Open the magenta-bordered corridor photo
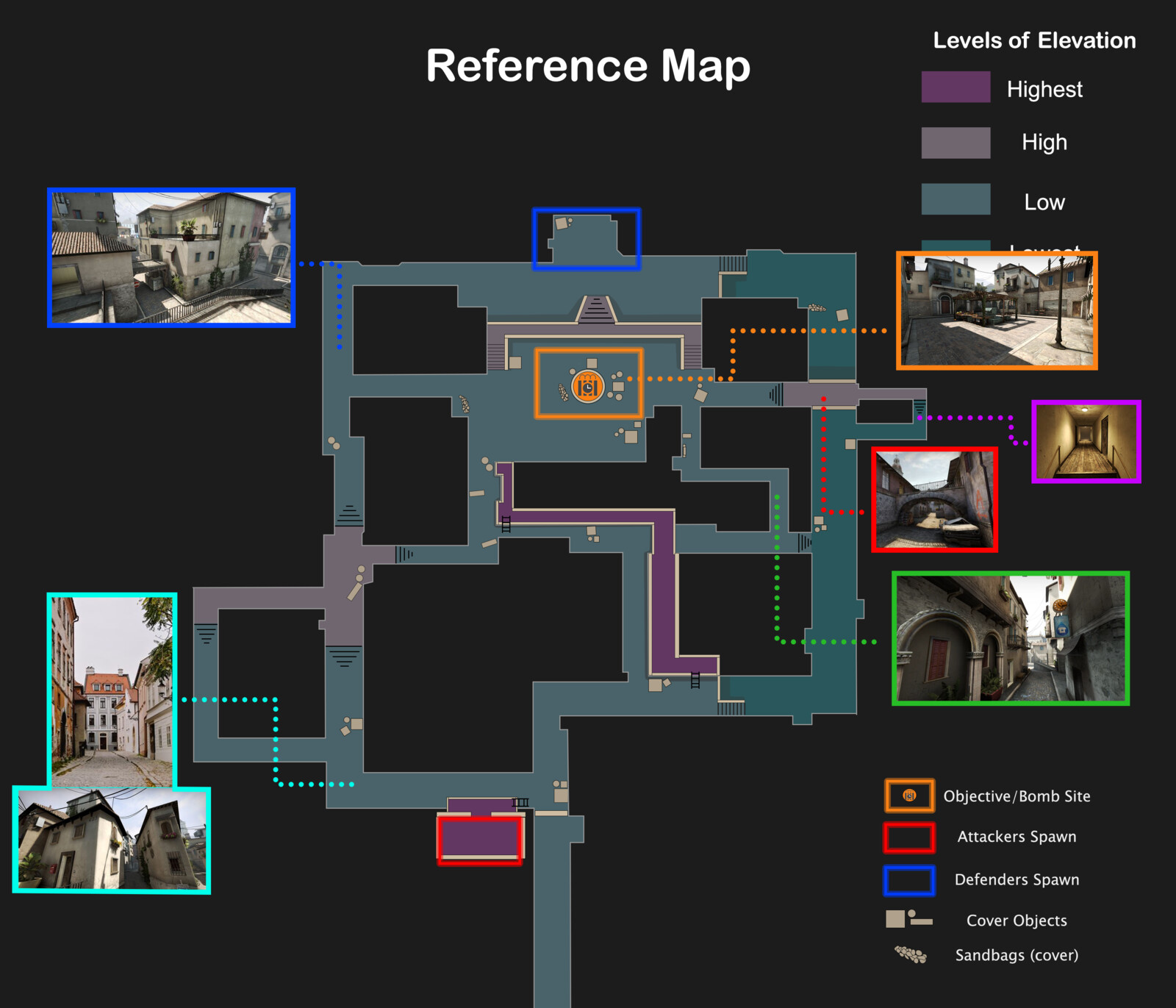The image size is (1176, 1008). coord(1086,441)
